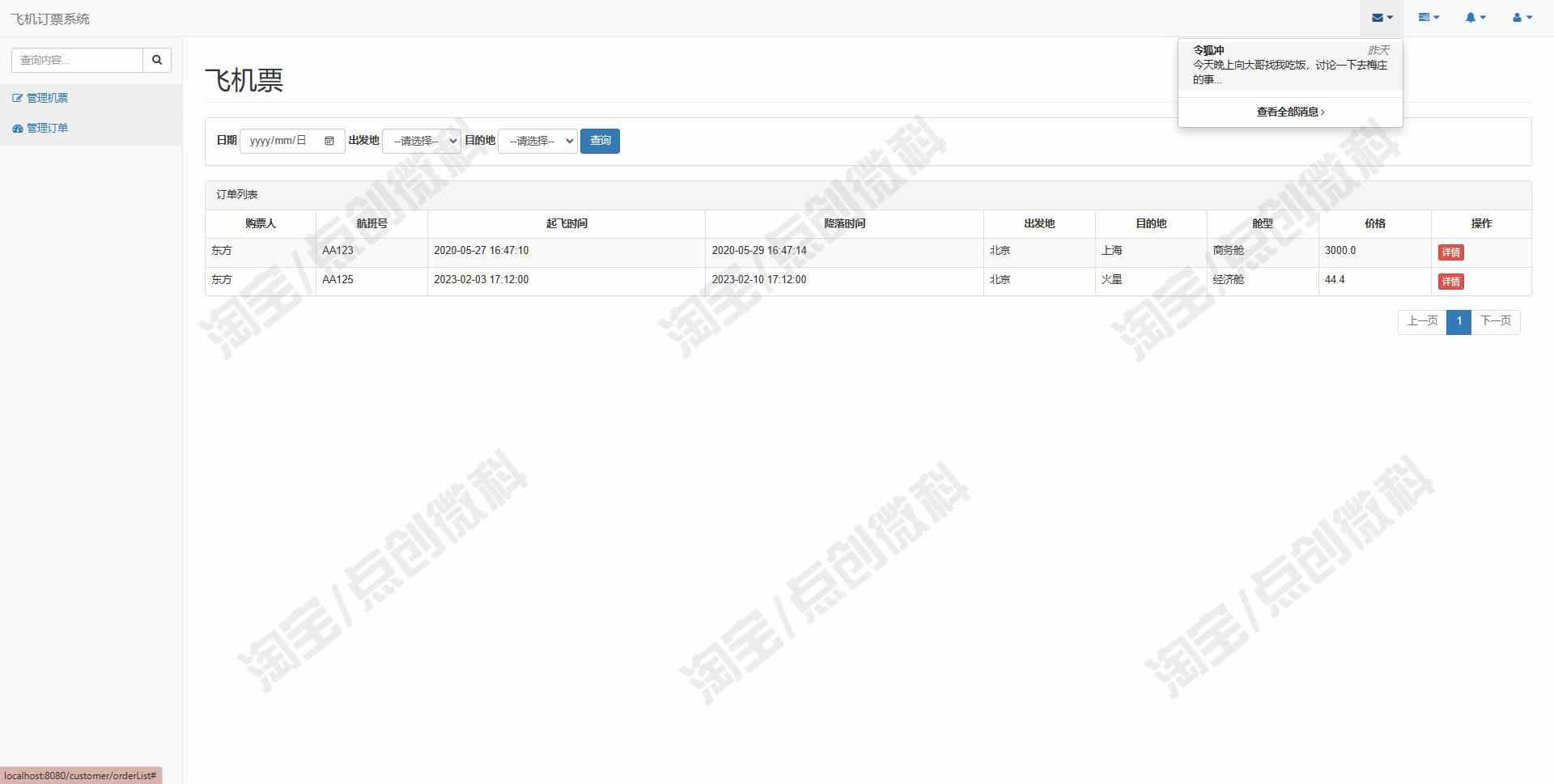Focus the 查询内容 search input
The width and height of the screenshot is (1554, 784).
77,60
